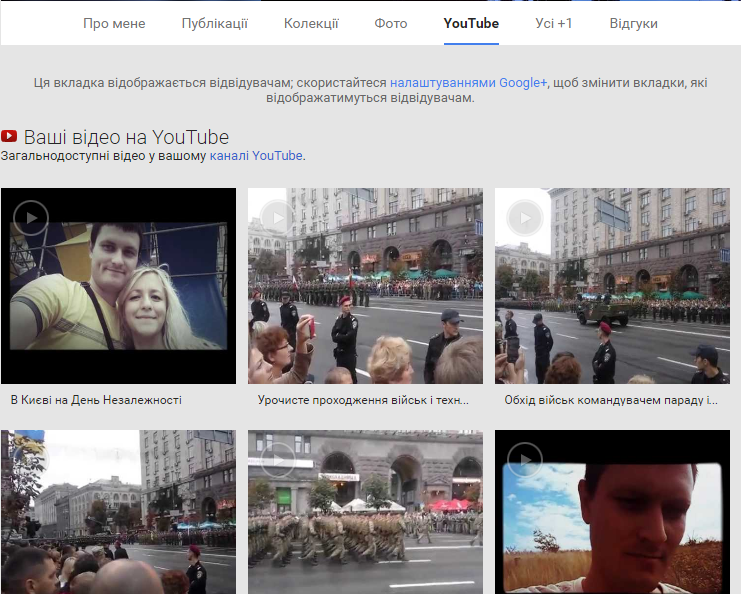741x594 pixels.
Task: Open the Про мене tab
Action: 114,23
